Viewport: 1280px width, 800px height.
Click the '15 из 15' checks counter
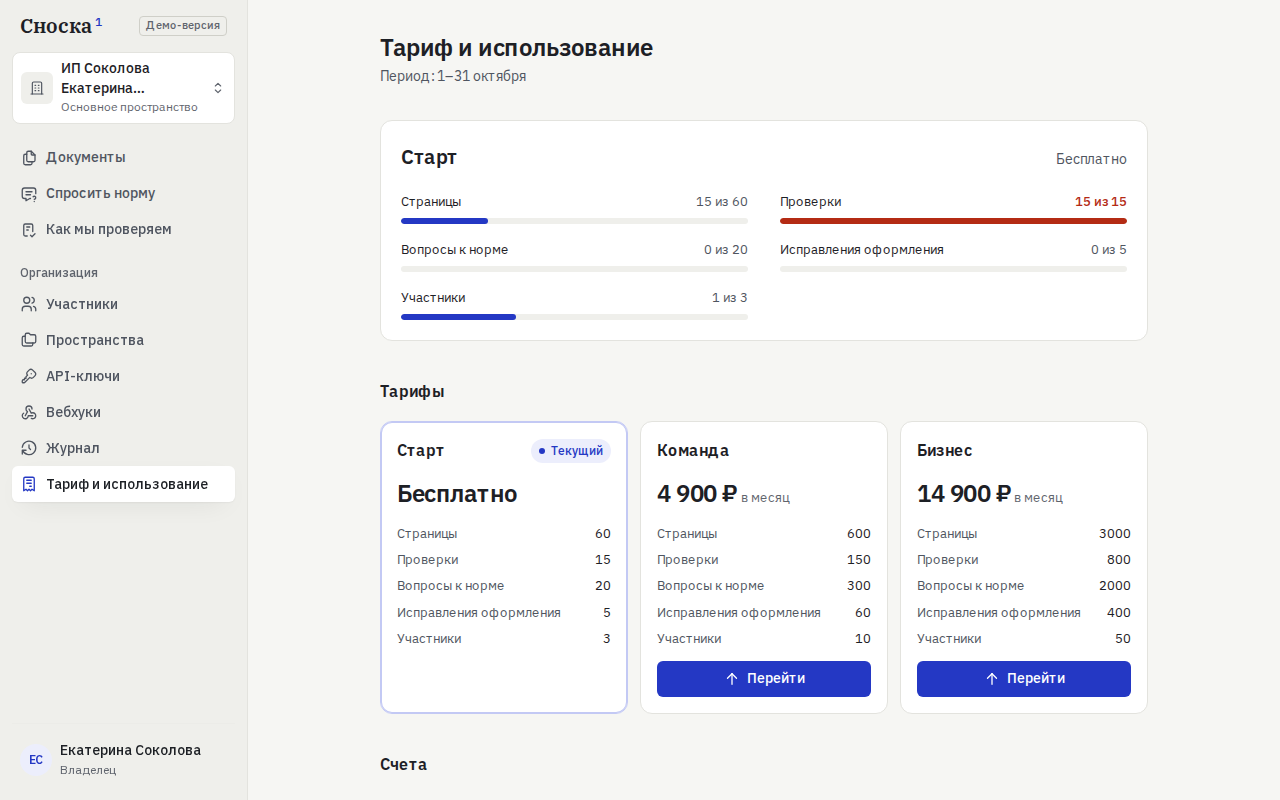coord(1101,202)
